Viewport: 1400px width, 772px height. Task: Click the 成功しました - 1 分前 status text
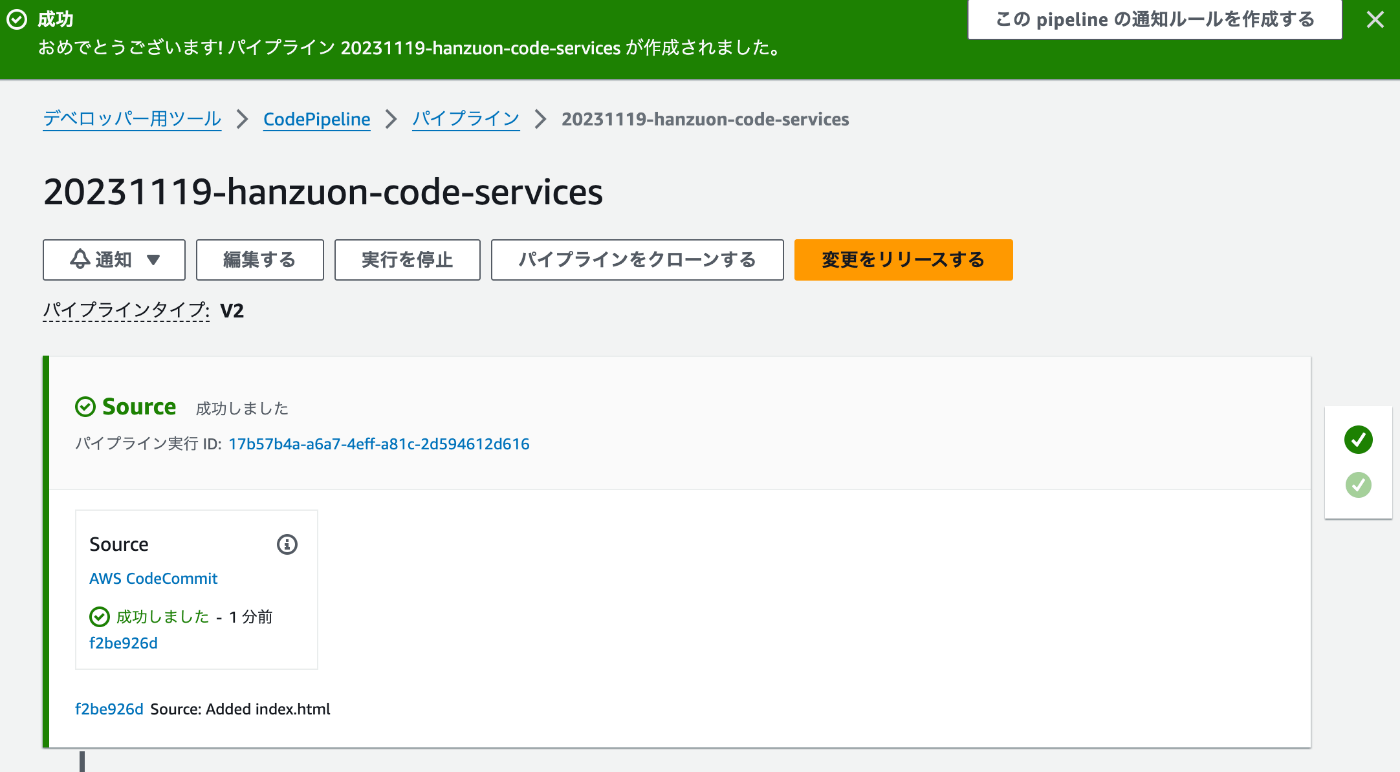pos(194,617)
